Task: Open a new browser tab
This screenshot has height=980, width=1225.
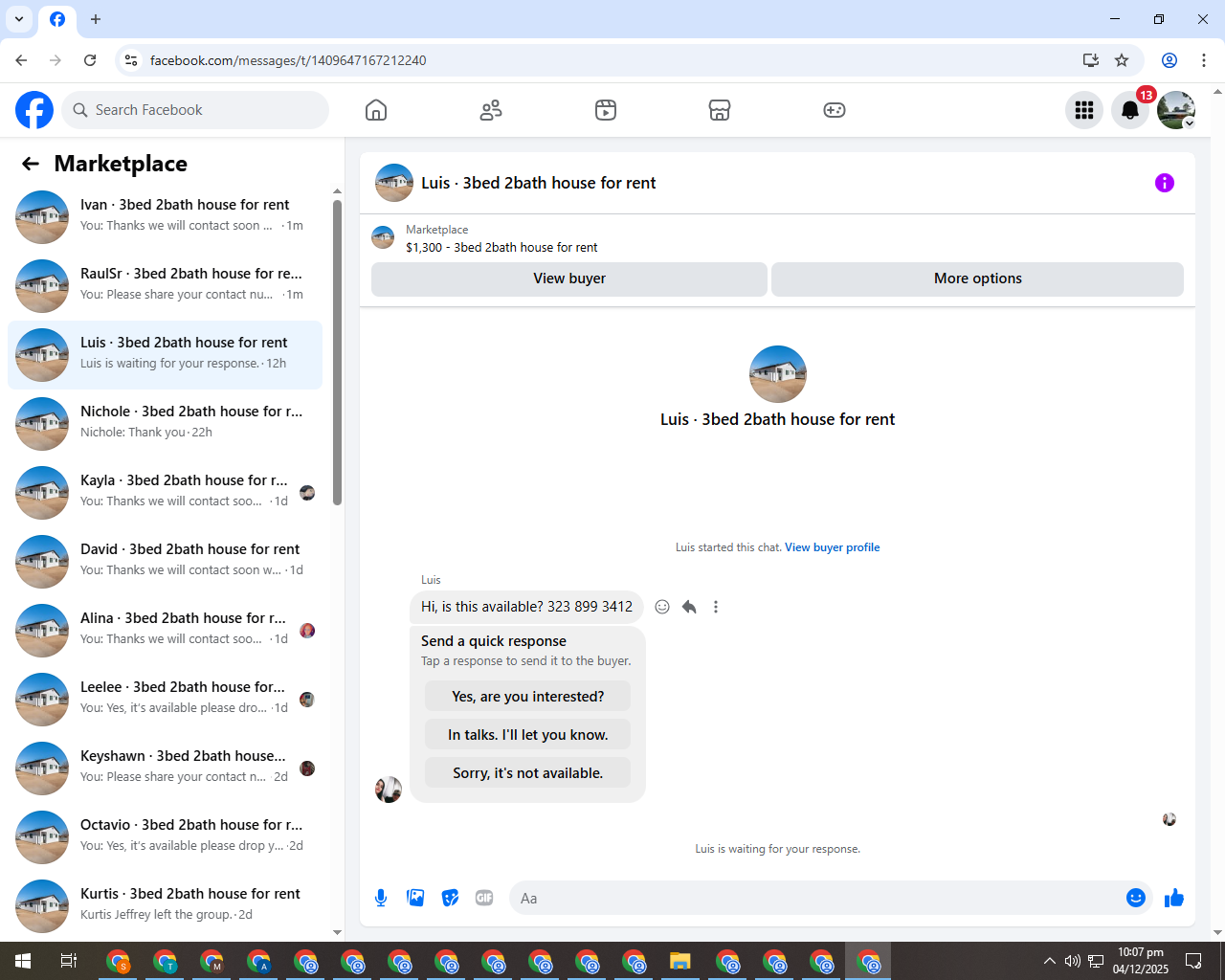Action: 96,19
